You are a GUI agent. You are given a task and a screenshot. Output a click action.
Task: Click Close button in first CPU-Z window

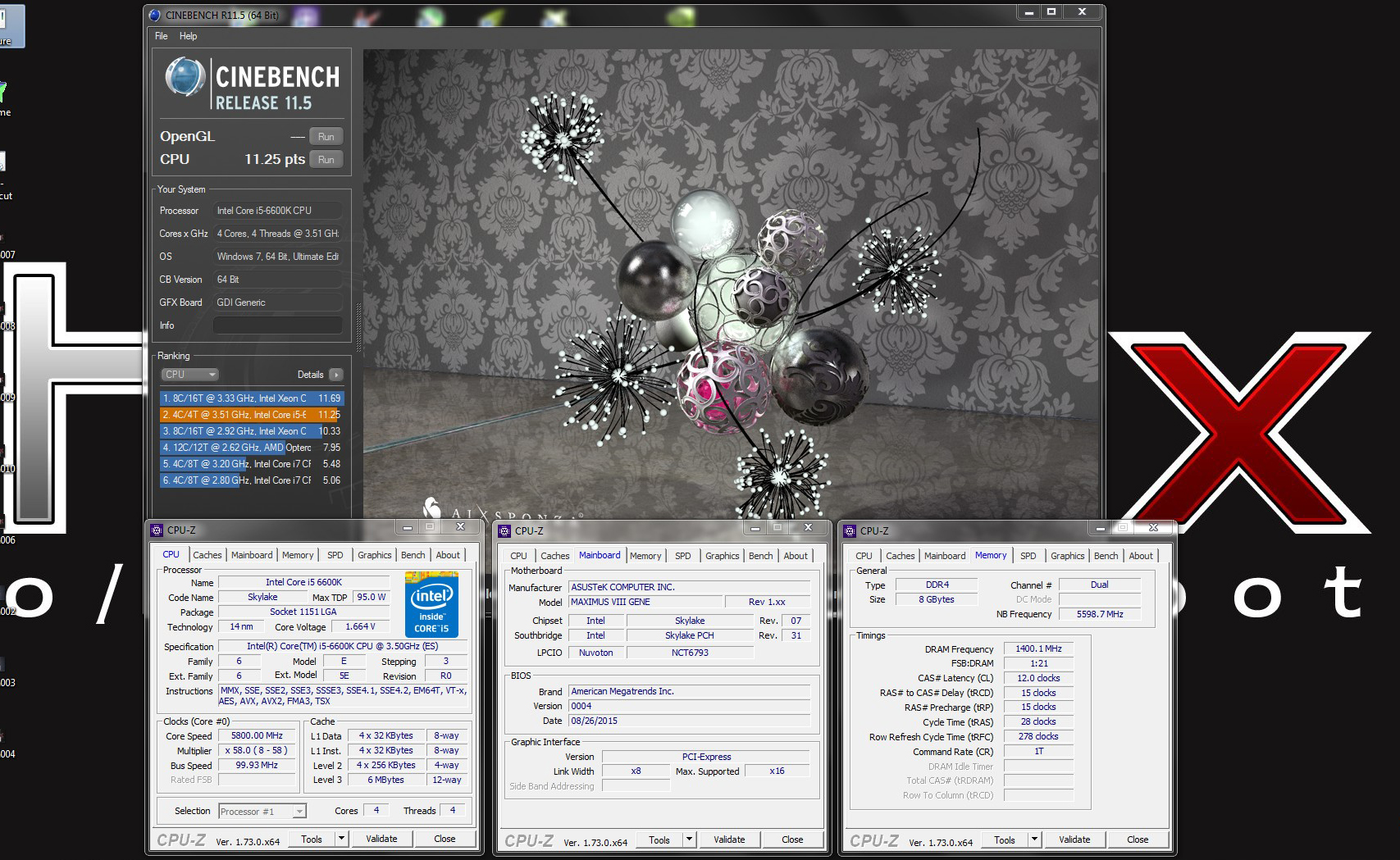[445, 839]
